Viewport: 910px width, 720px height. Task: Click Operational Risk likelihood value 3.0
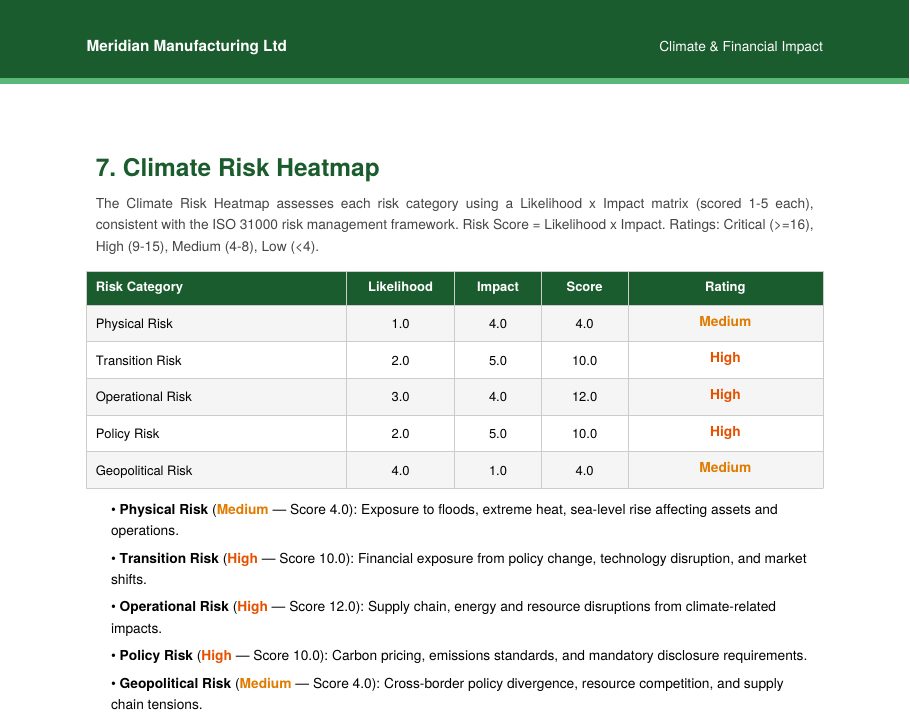400,397
